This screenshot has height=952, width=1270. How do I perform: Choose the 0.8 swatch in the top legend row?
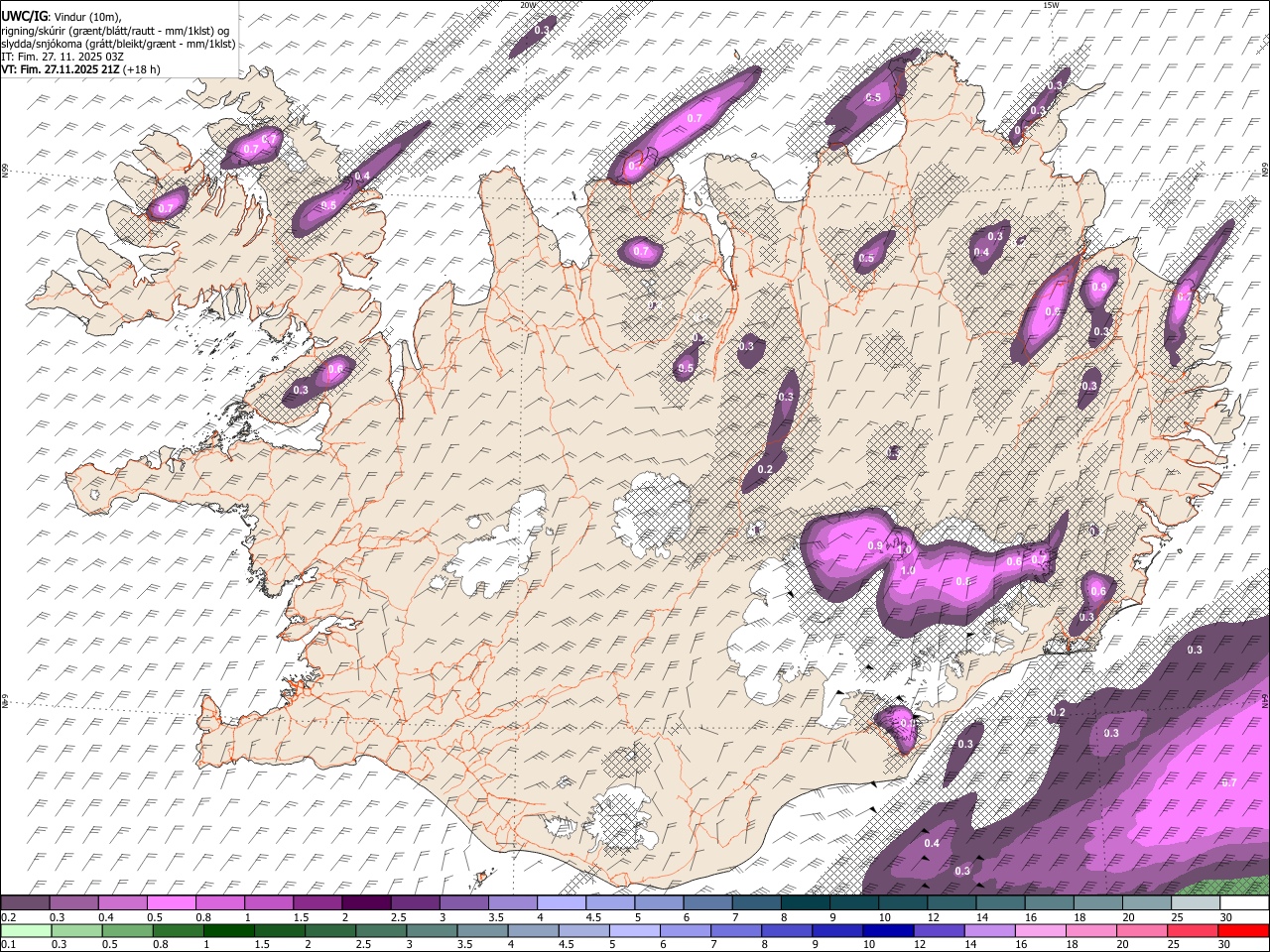[x=219, y=903]
